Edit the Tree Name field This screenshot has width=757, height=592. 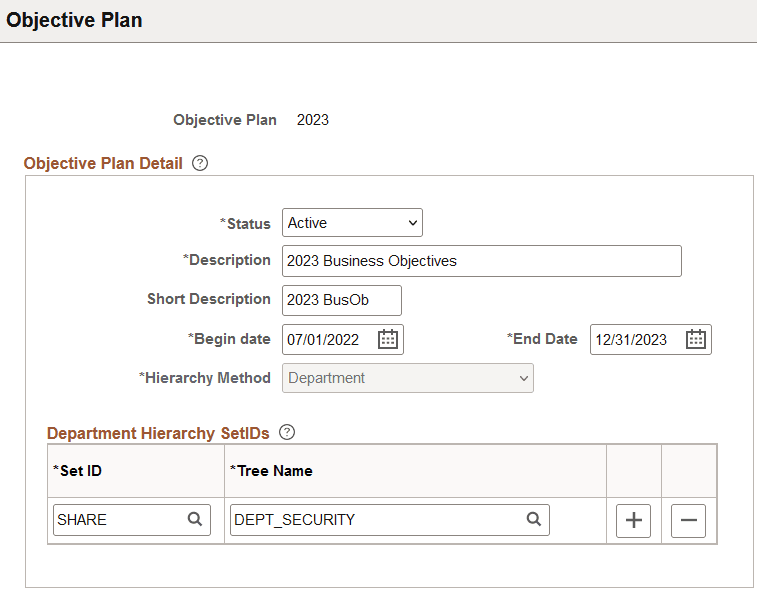click(377, 520)
